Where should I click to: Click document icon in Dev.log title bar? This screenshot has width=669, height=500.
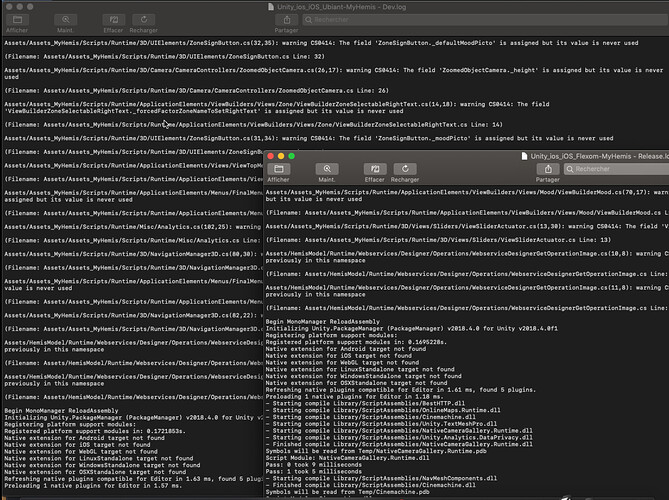[x=271, y=7]
